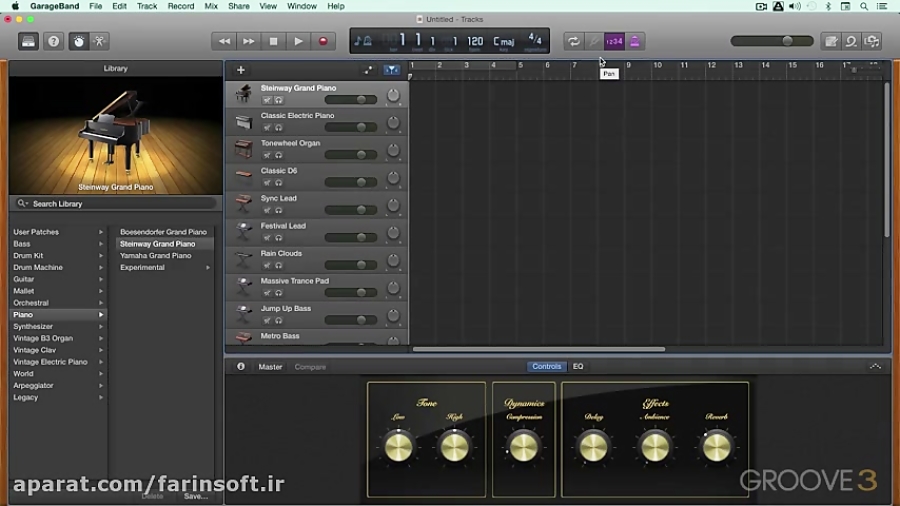Viewport: 900px width, 506px height.
Task: Open the Smart Controls info inspector button
Action: (240, 367)
